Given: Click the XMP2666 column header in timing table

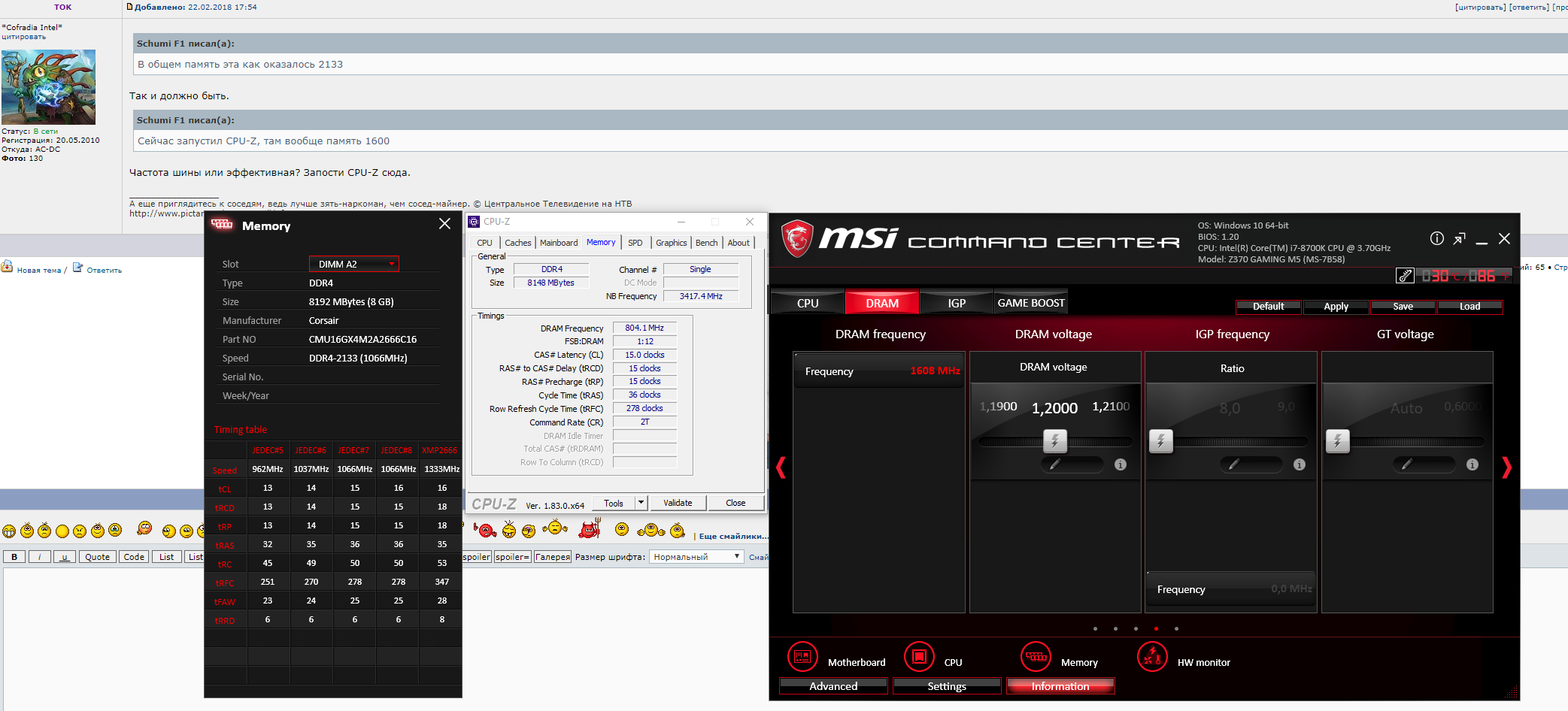Looking at the screenshot, I should pos(440,450).
